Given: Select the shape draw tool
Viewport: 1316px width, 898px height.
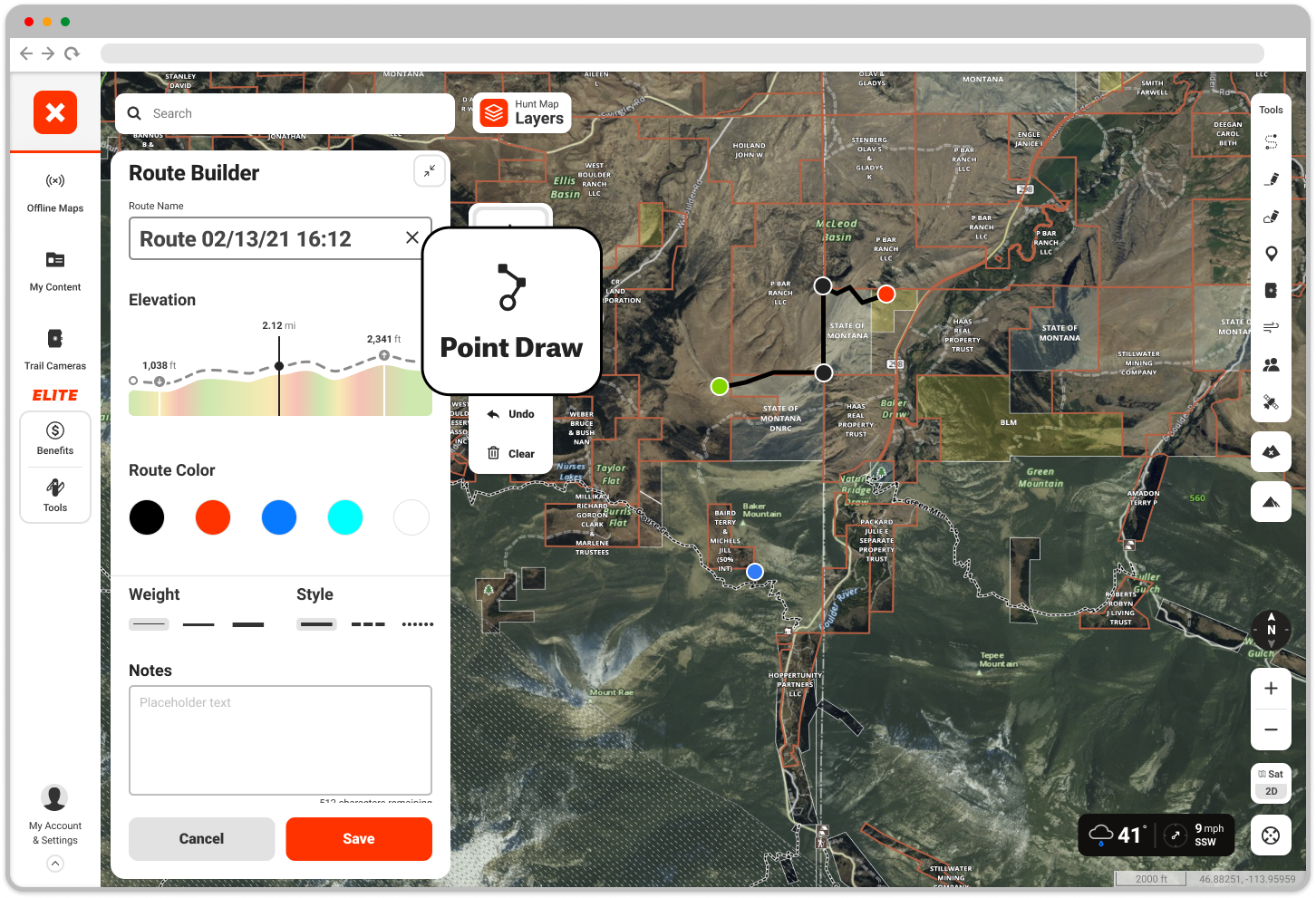Looking at the screenshot, I should tap(1271, 217).
